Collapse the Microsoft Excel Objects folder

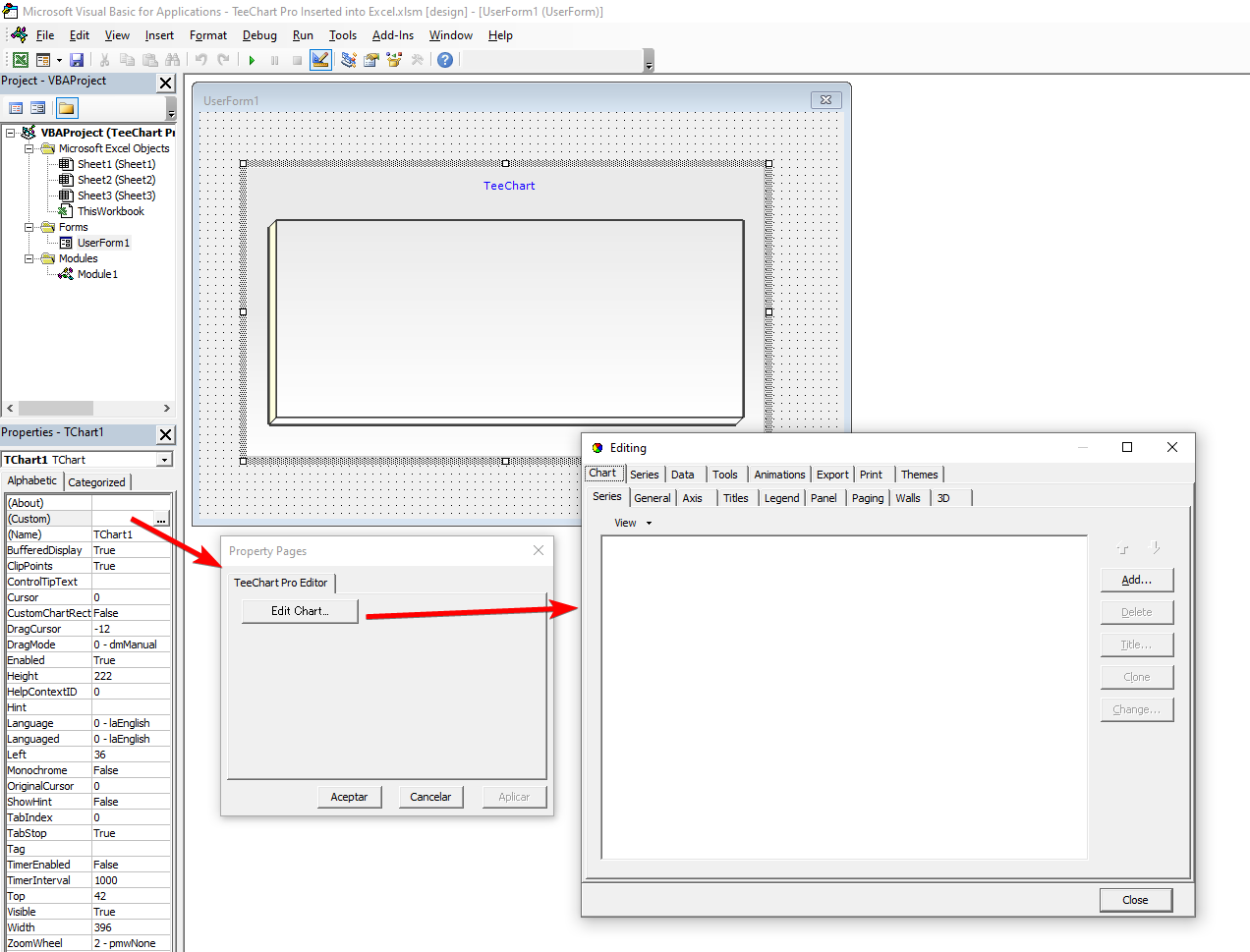29,148
